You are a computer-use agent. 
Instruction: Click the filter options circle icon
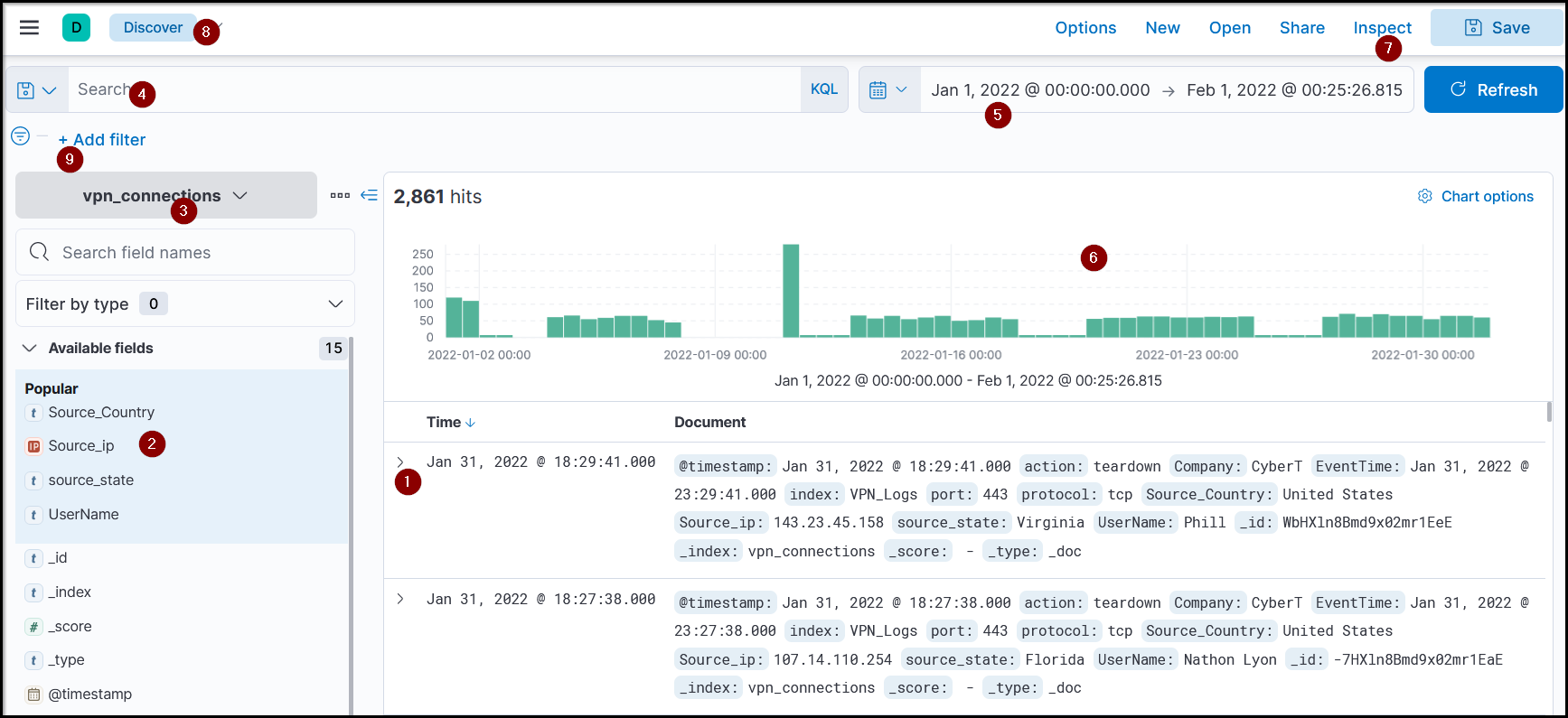[20, 136]
